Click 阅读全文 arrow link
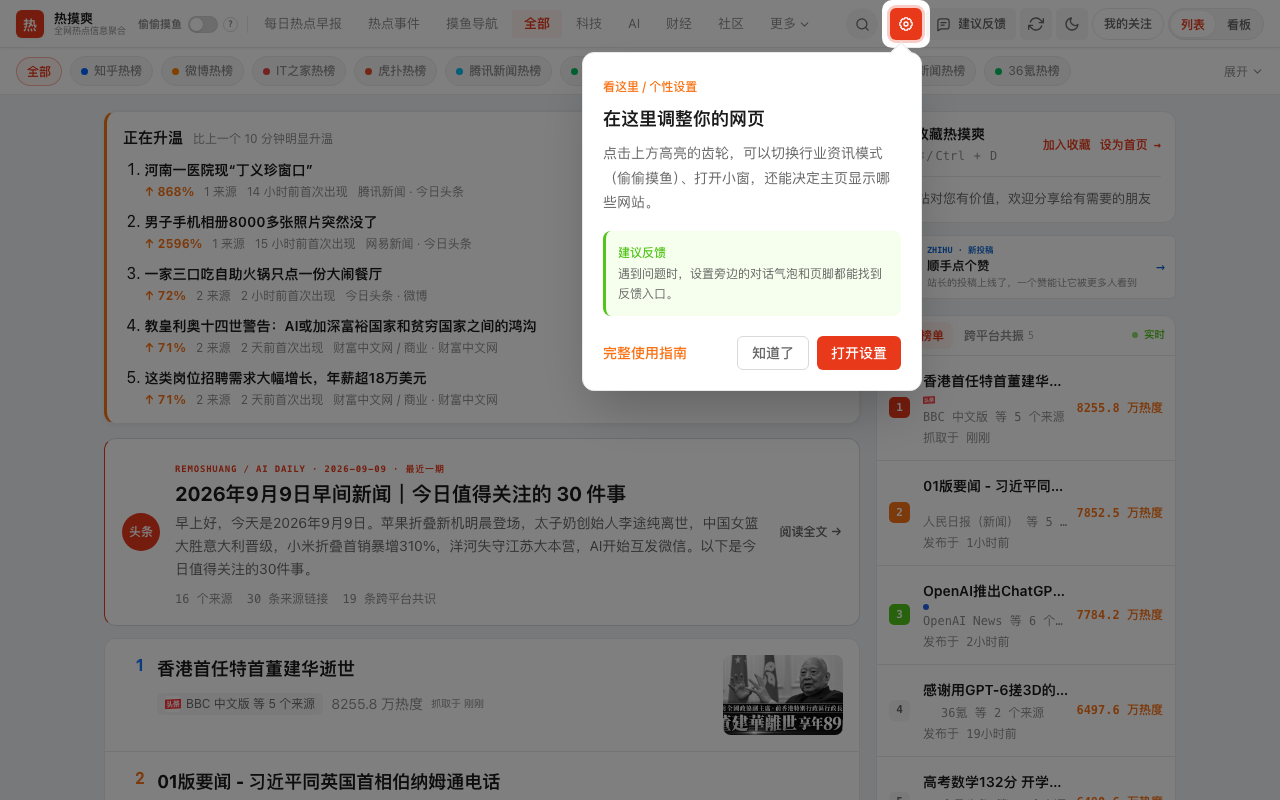The image size is (1280, 800). tap(810, 531)
